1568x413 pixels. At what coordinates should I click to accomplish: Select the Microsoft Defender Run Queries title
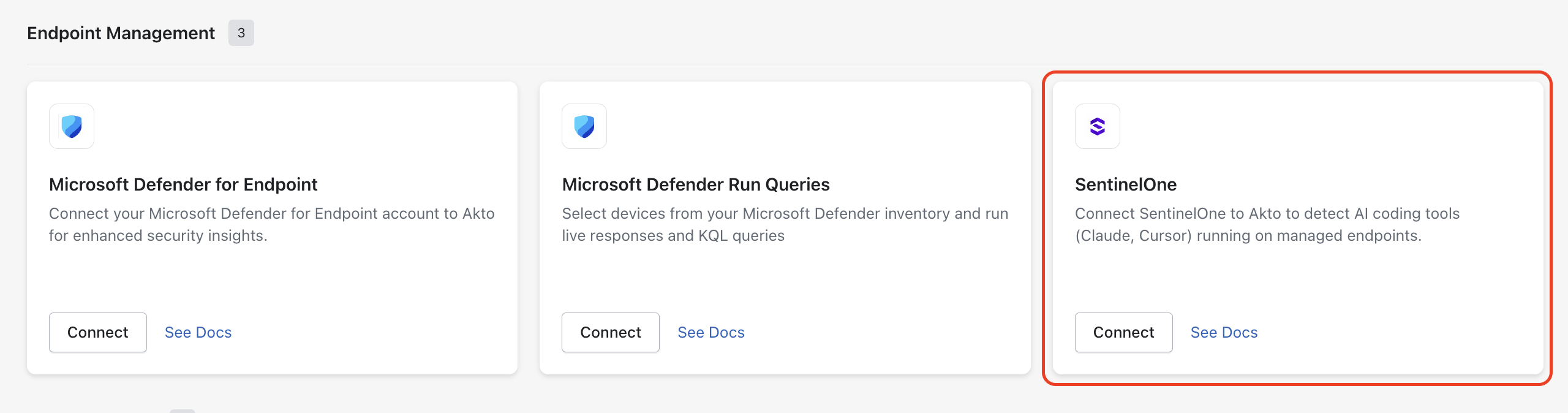[696, 184]
